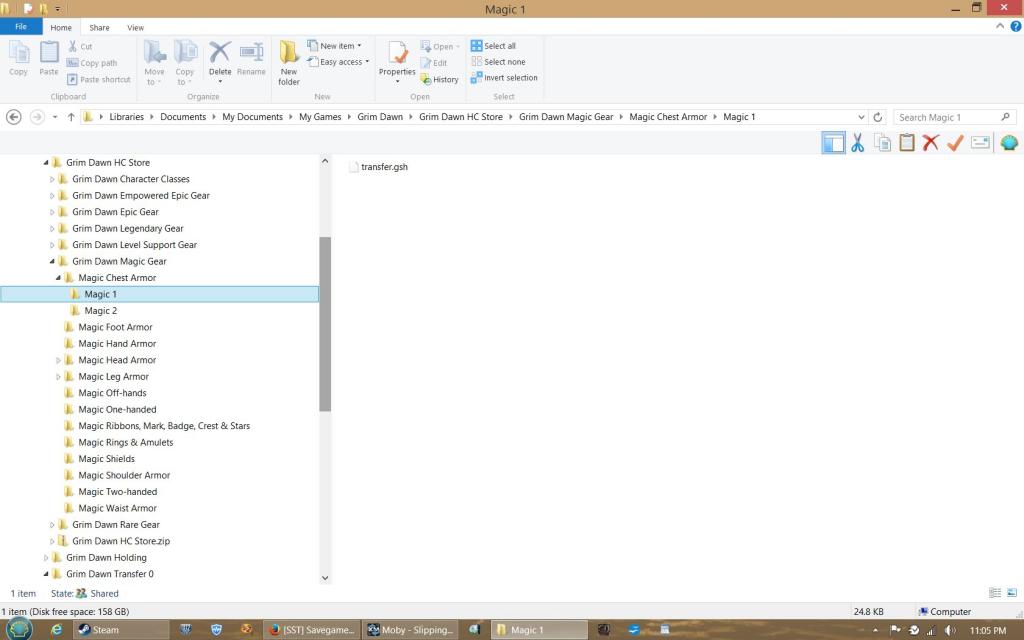
Task: Click the red X delete icon
Action: coord(931,142)
